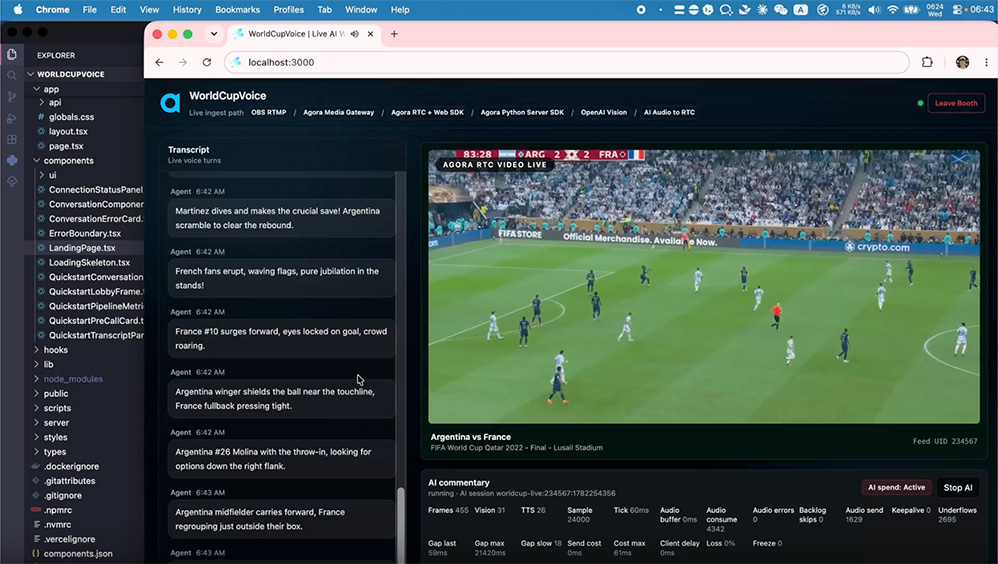
Task: Open a new Chrome tab
Action: (x=394, y=34)
